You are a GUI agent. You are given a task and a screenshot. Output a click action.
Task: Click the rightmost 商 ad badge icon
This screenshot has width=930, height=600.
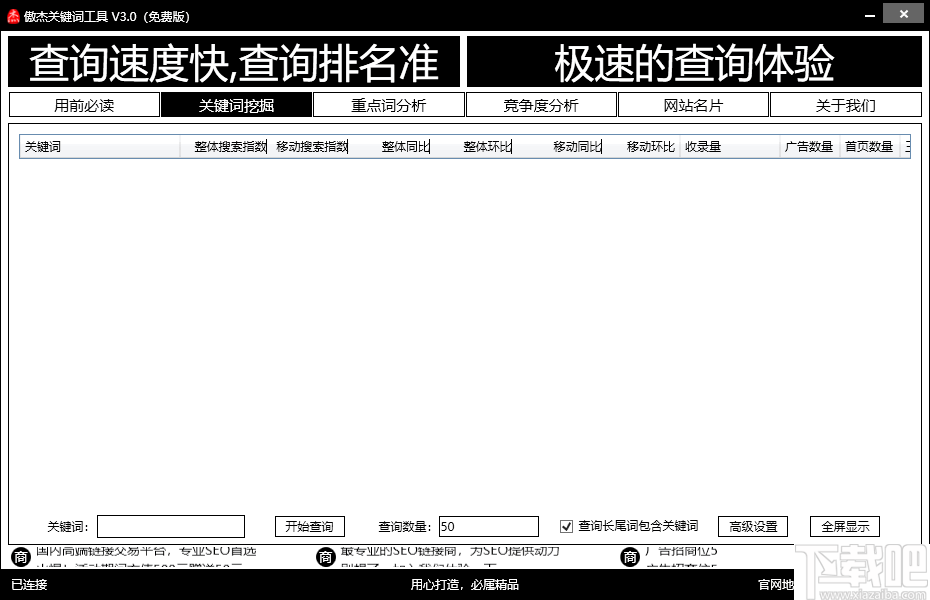pos(630,556)
